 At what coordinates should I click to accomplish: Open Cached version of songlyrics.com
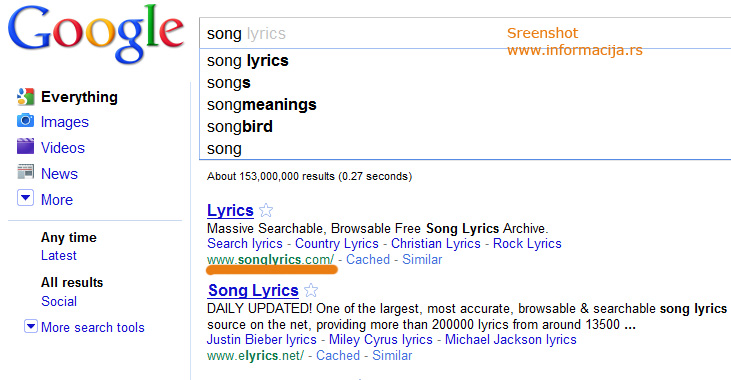[368, 259]
